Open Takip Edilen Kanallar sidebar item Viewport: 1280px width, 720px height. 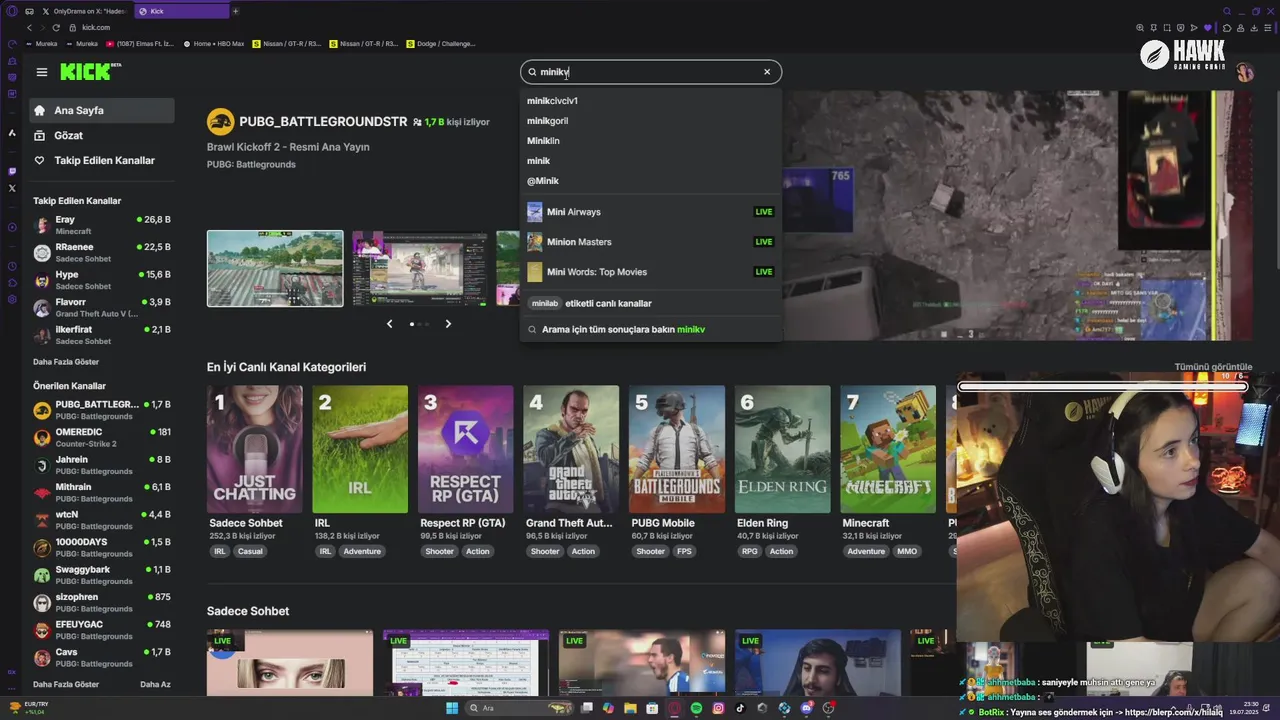point(101,160)
